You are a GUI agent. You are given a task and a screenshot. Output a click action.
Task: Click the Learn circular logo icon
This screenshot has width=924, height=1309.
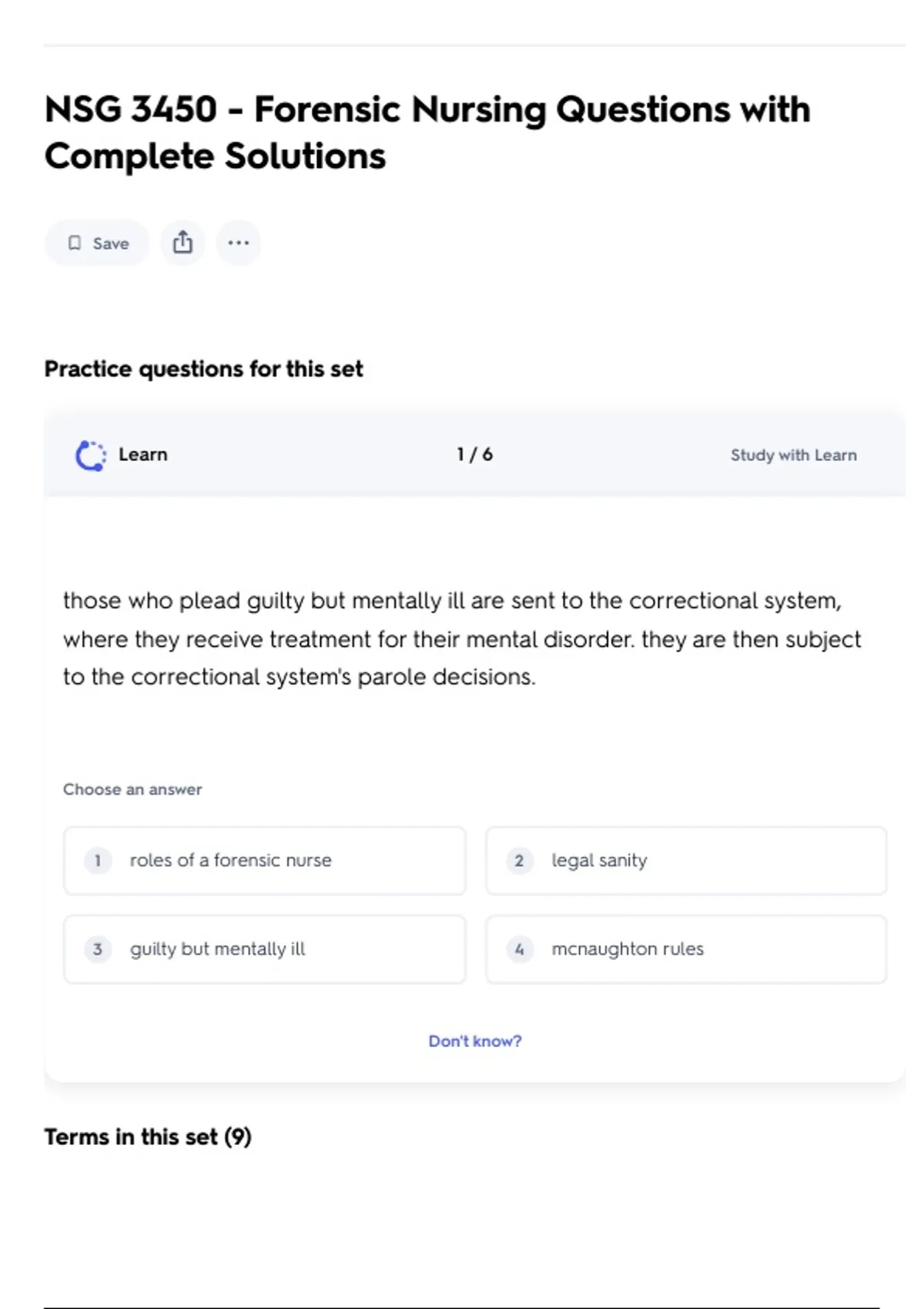pyautogui.click(x=91, y=455)
